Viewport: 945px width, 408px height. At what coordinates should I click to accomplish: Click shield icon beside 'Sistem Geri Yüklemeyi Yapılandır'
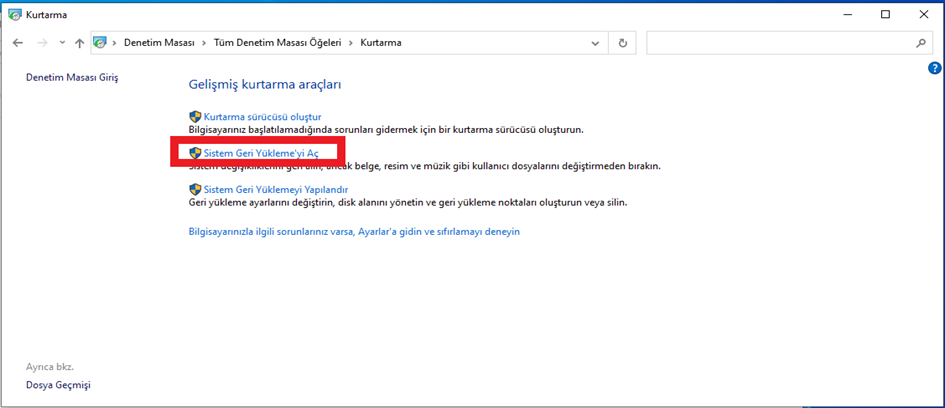(x=195, y=189)
